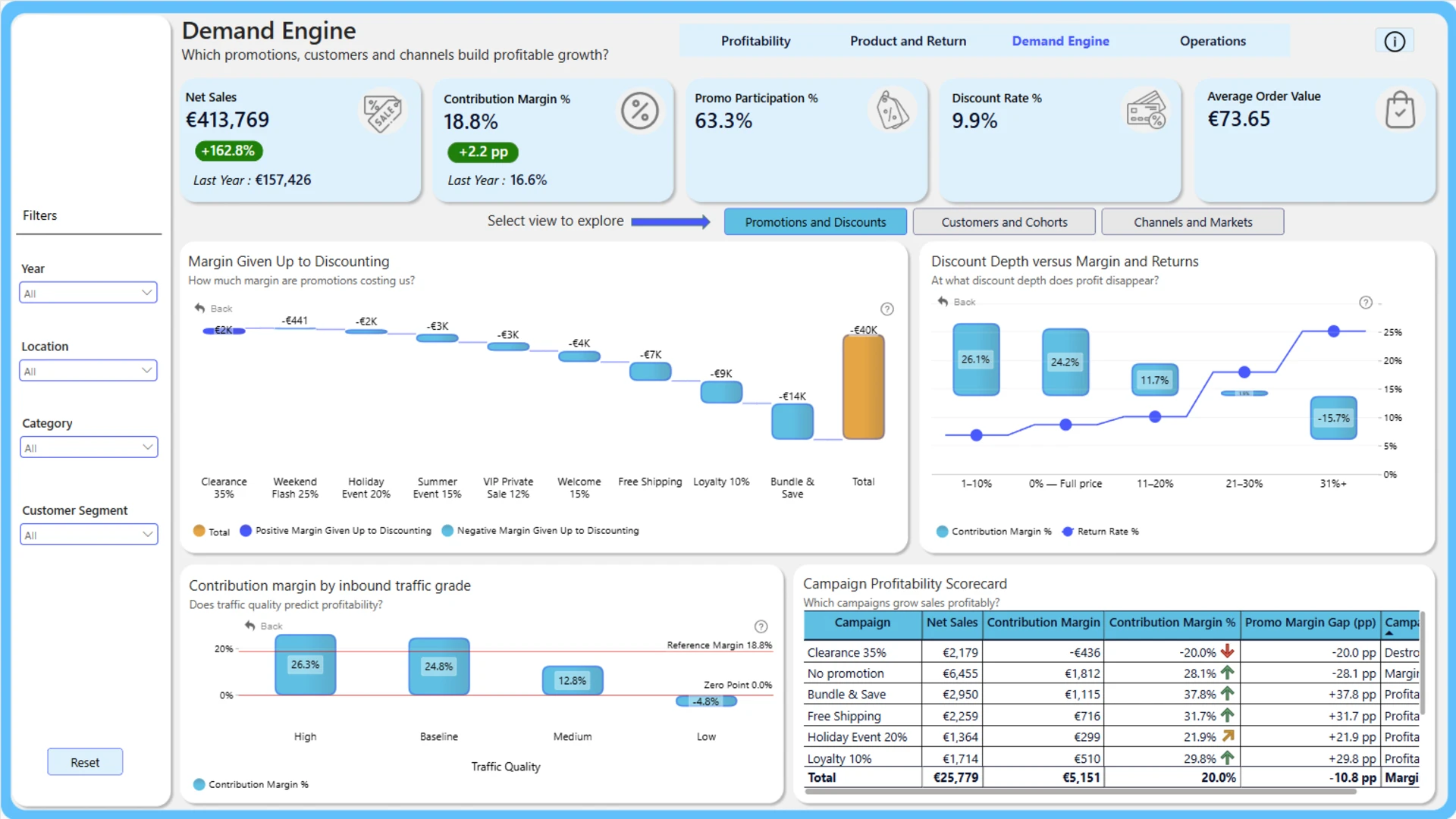Viewport: 1456px width, 819px height.
Task: Click help icon on Discount Depth chart
Action: (x=1365, y=303)
